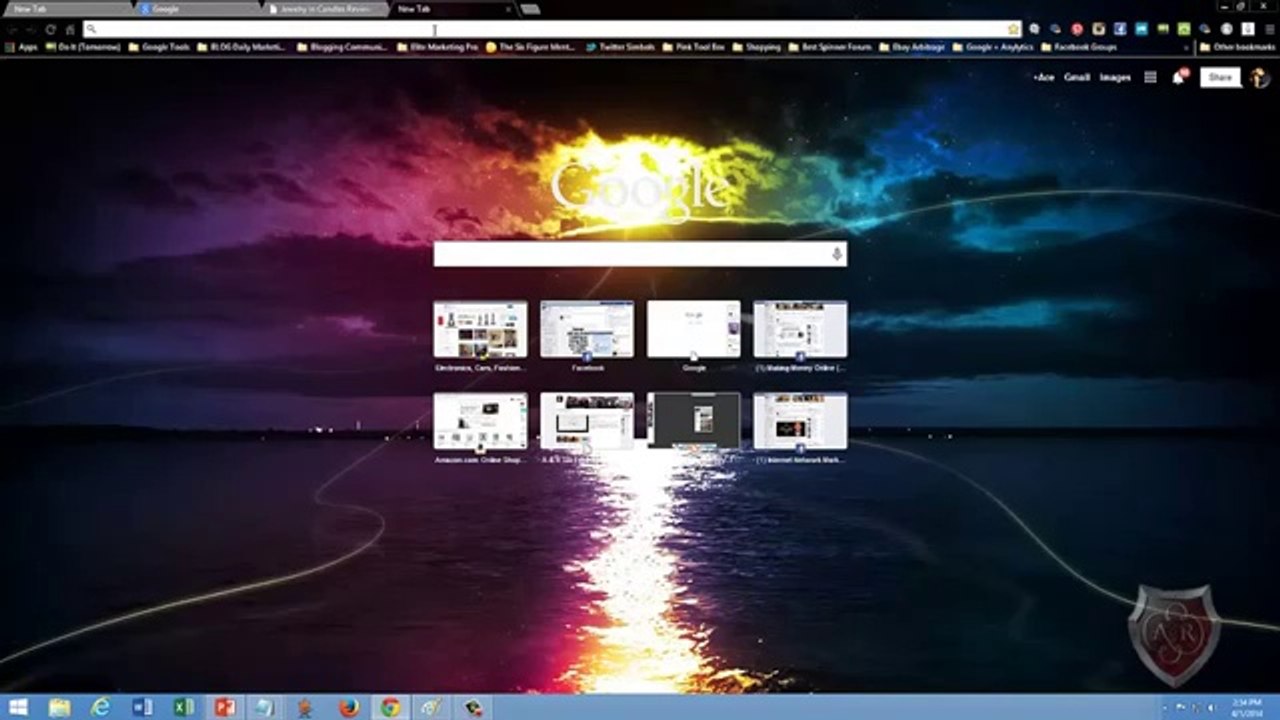Open Images from the Google header
This screenshot has width=1280, height=720.
(x=1115, y=77)
